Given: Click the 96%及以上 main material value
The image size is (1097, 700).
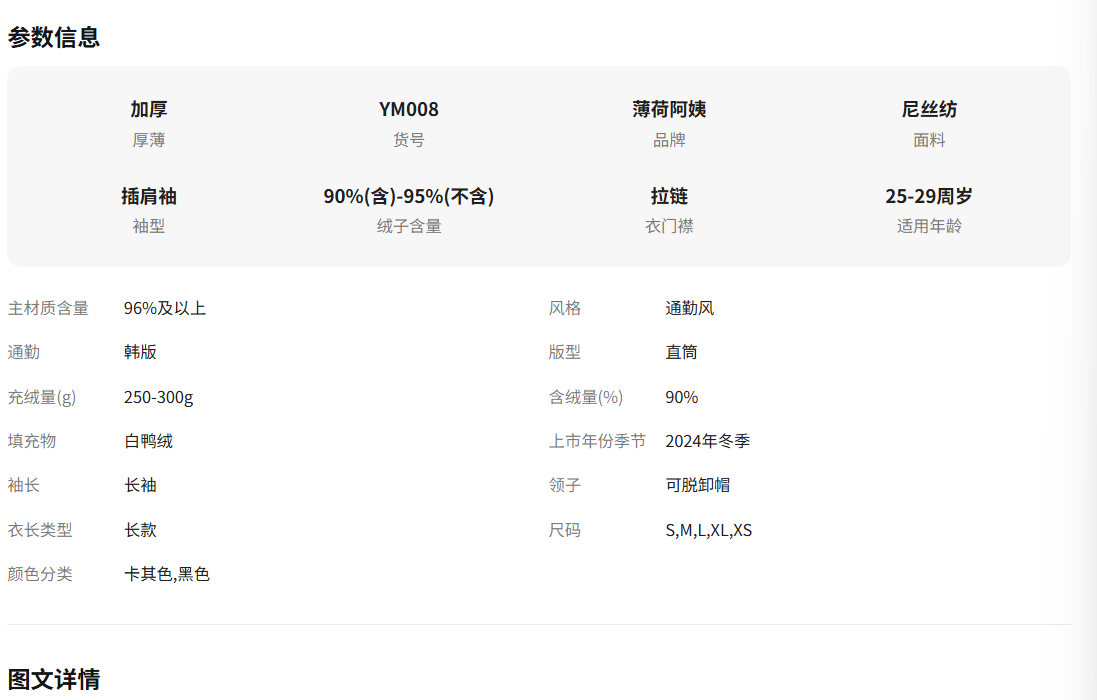Looking at the screenshot, I should click(165, 308).
